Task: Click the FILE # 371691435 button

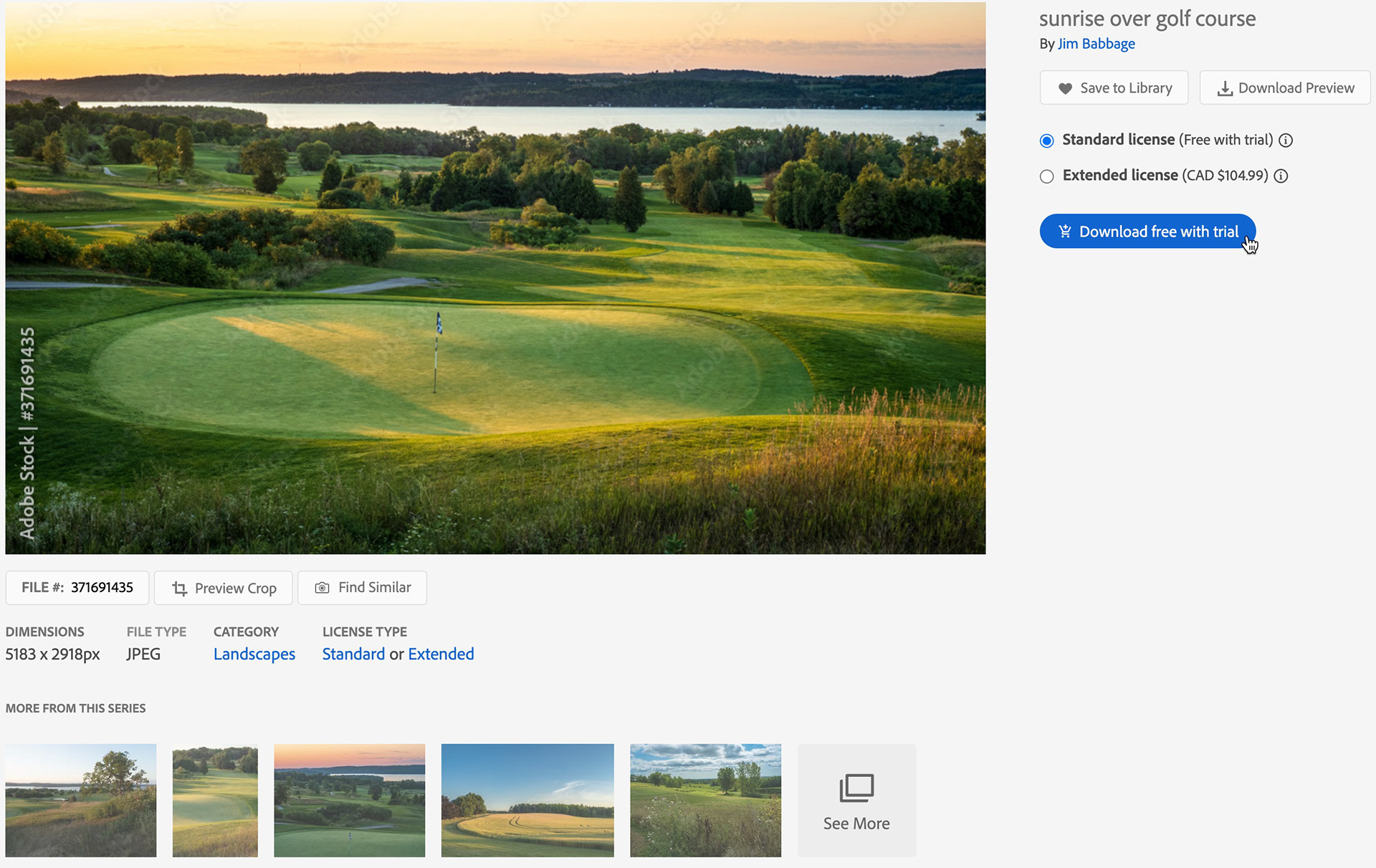Action: (x=77, y=588)
